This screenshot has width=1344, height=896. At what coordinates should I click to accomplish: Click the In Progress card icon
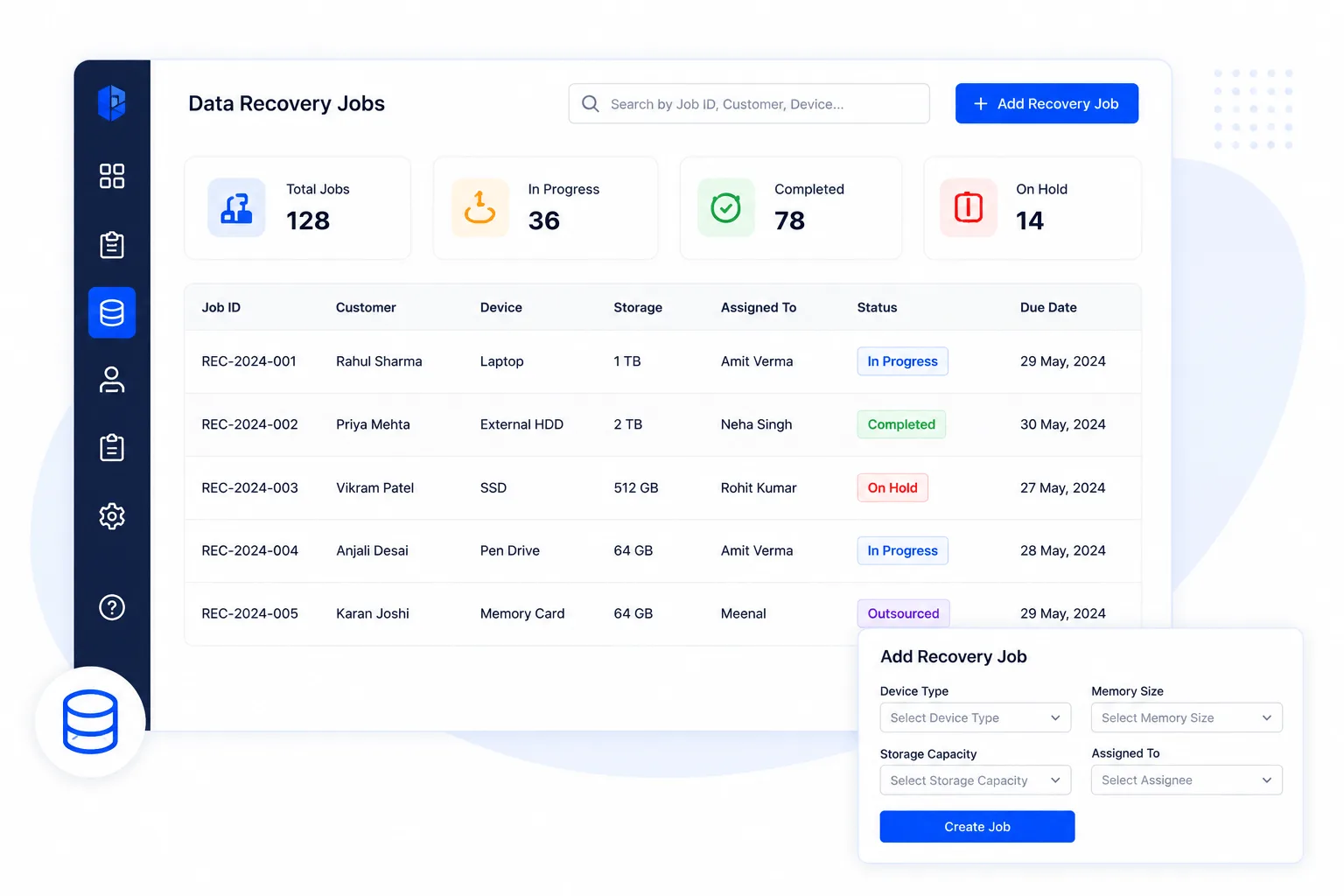pos(479,207)
